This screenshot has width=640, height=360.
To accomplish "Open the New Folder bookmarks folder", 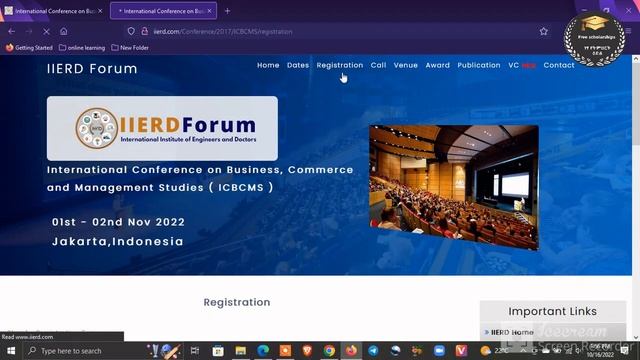I will tap(130, 48).
